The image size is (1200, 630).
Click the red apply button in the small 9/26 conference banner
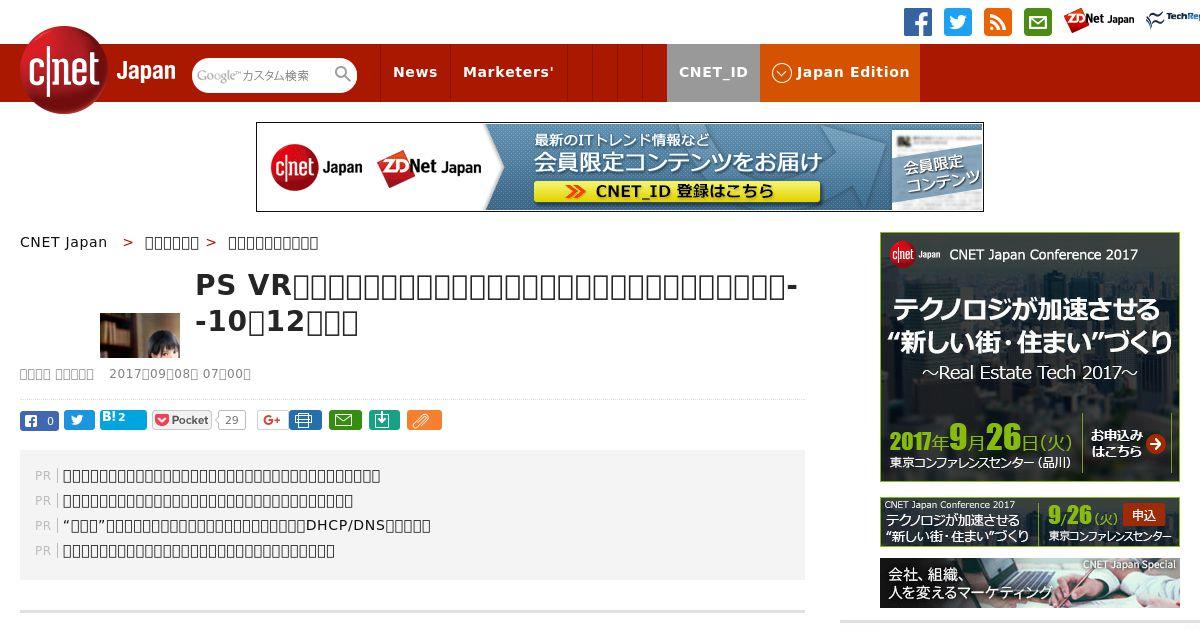pos(1144,515)
